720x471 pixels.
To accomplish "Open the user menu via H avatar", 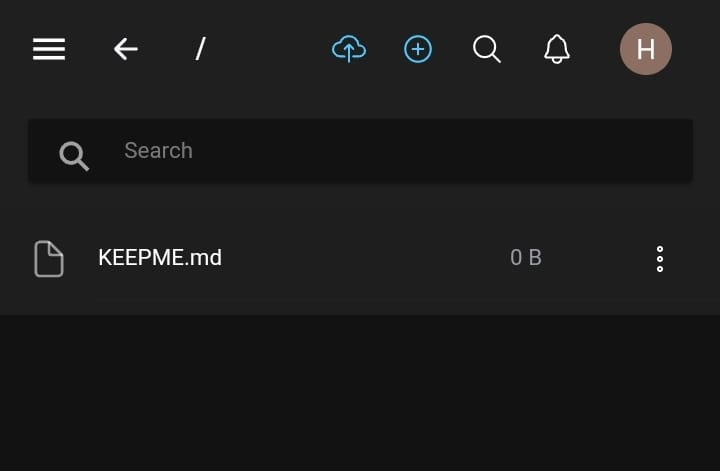I will pyautogui.click(x=646, y=49).
